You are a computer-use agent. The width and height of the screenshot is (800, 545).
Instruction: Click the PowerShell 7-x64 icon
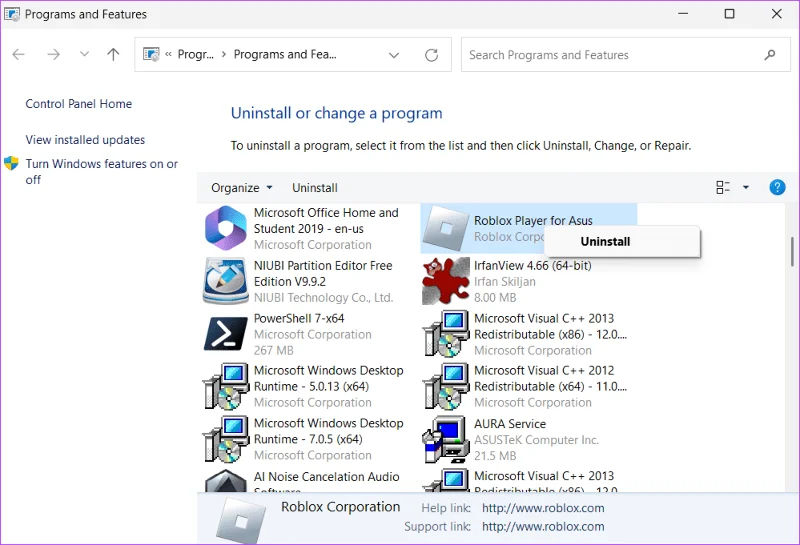tap(226, 334)
